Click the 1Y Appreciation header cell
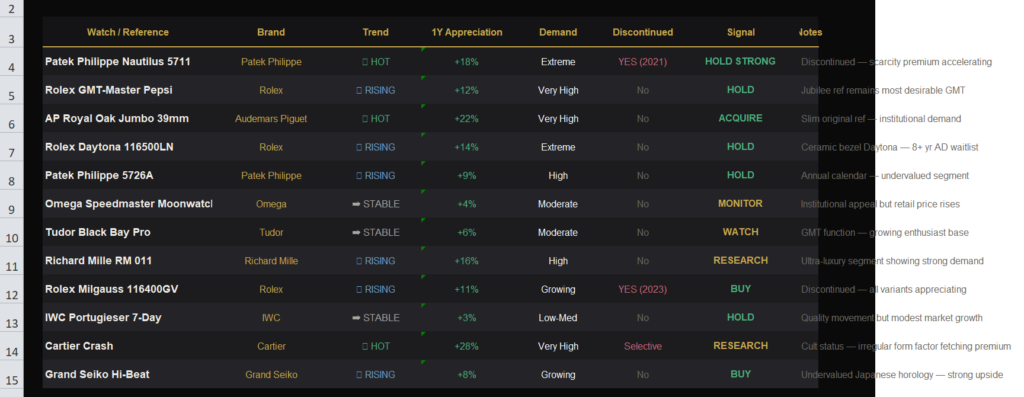This screenshot has height=397, width=1024. click(467, 32)
